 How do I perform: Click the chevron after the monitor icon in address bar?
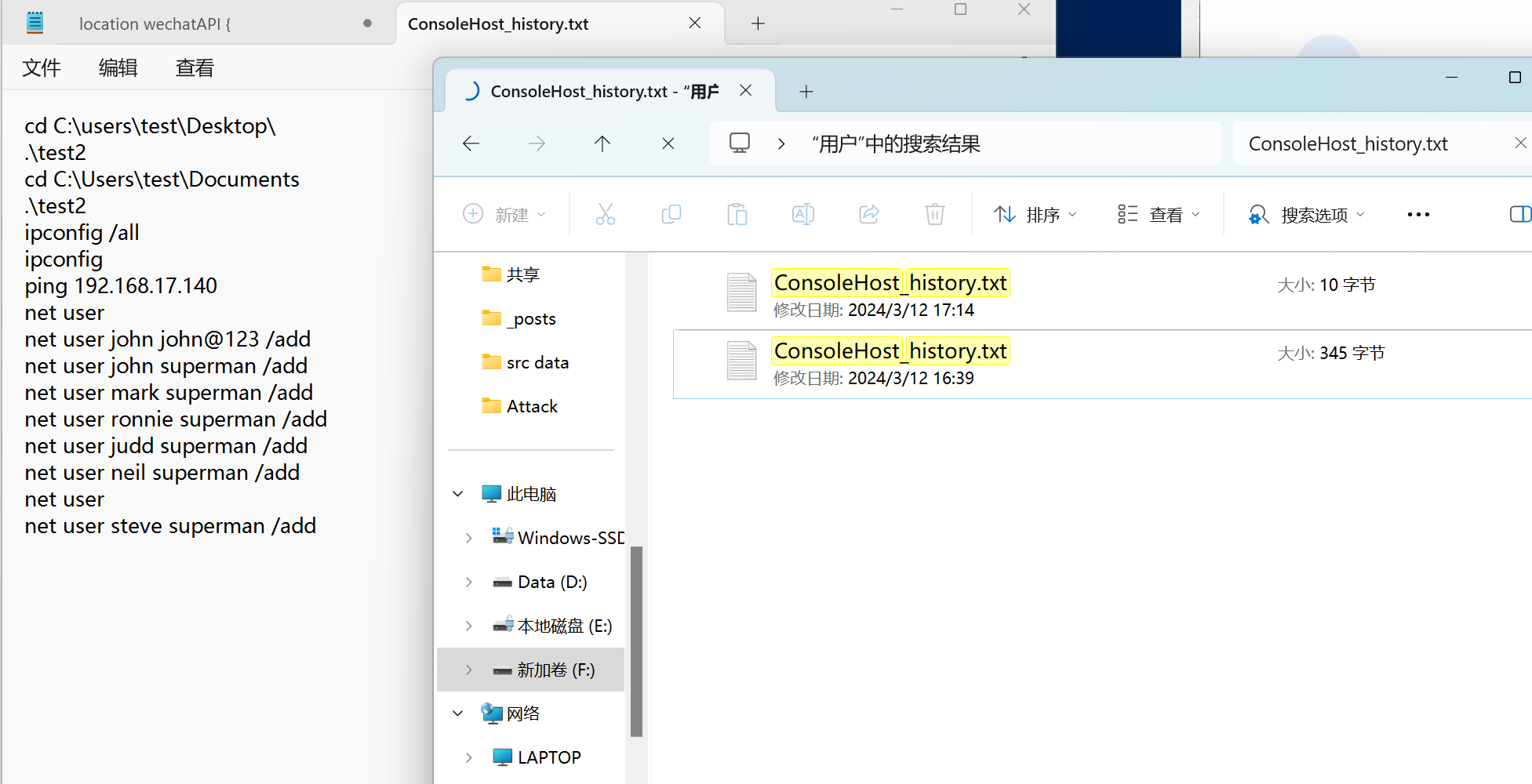(781, 143)
